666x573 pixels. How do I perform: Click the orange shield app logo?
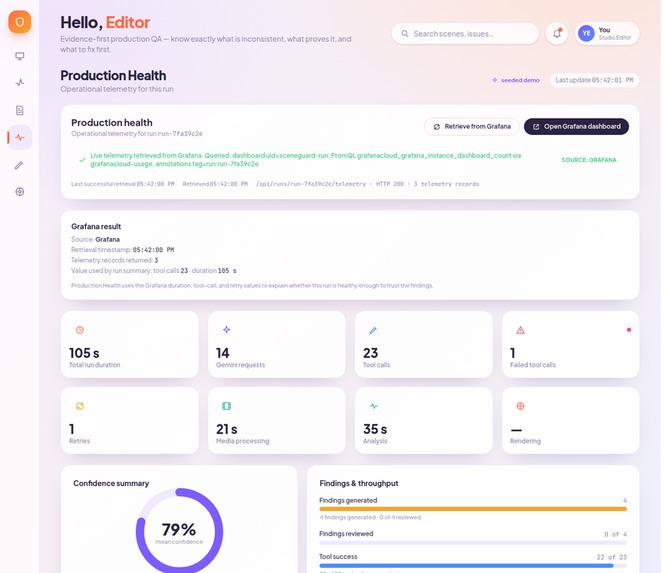click(20, 22)
